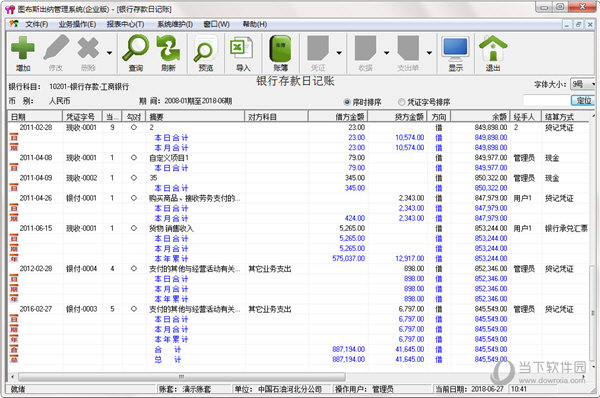Click the input field beside 定位 button

pos(546,100)
